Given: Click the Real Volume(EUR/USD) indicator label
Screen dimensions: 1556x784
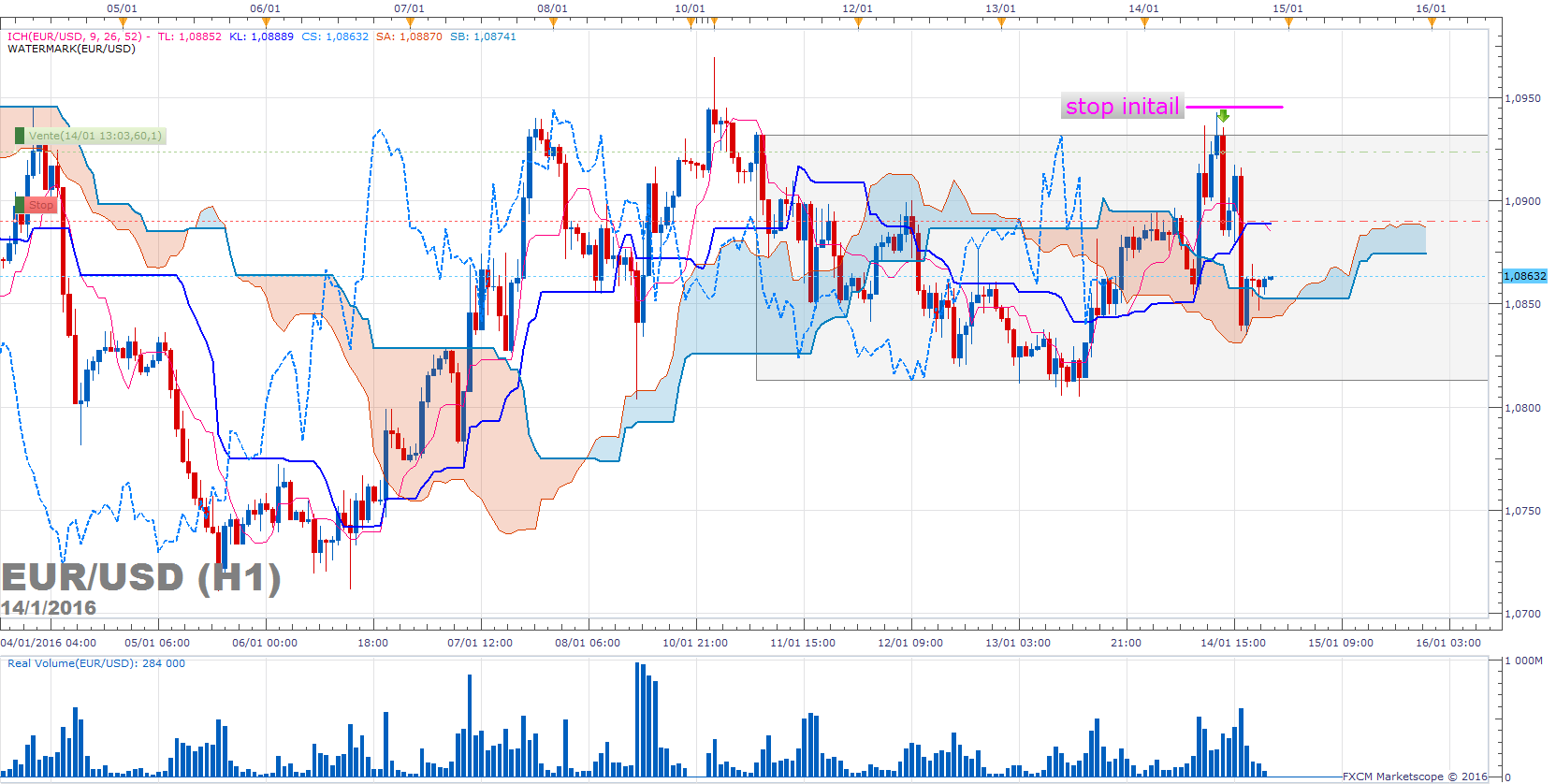Looking at the screenshot, I should coord(95,663).
